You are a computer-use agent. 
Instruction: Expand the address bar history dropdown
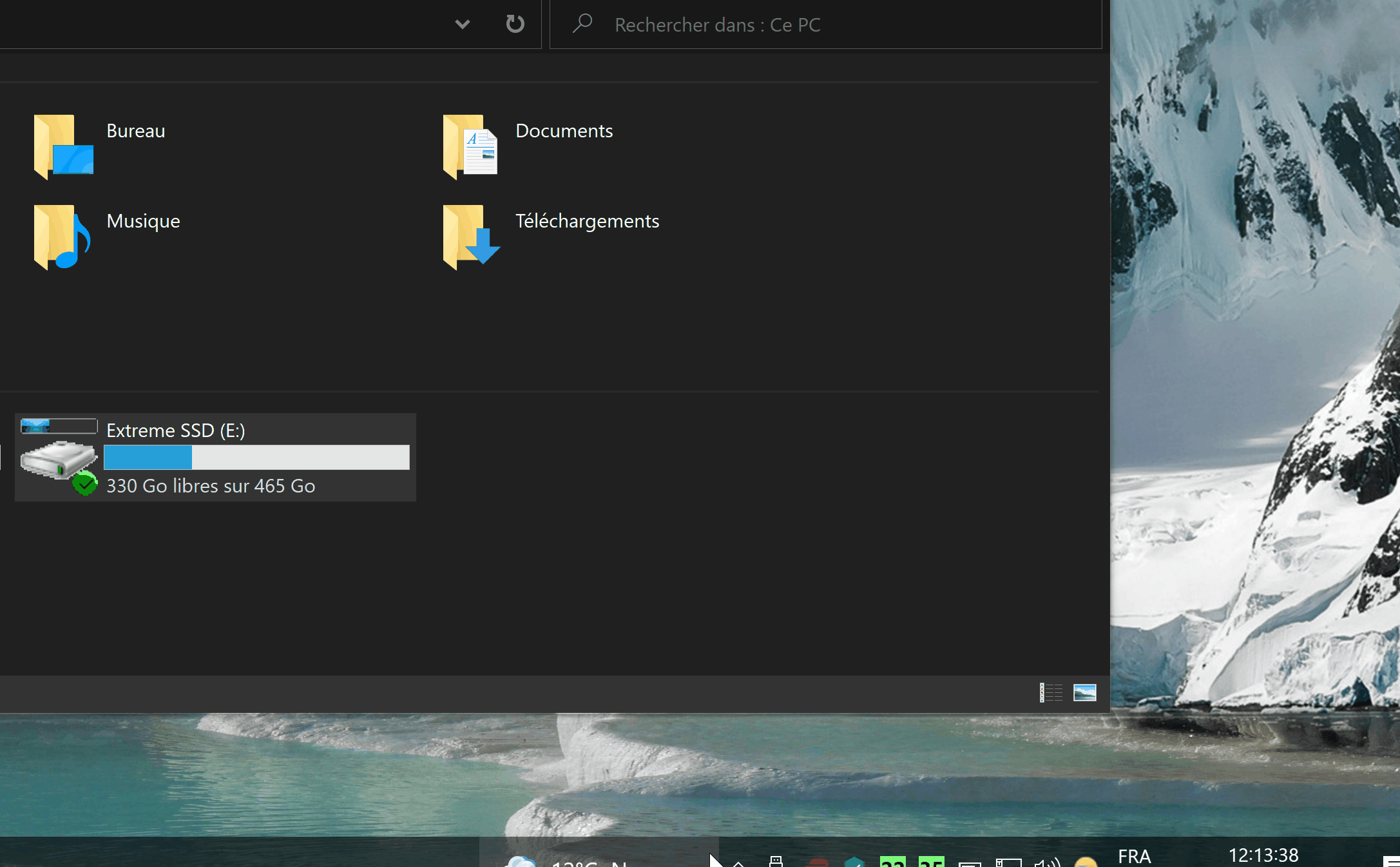pos(462,24)
